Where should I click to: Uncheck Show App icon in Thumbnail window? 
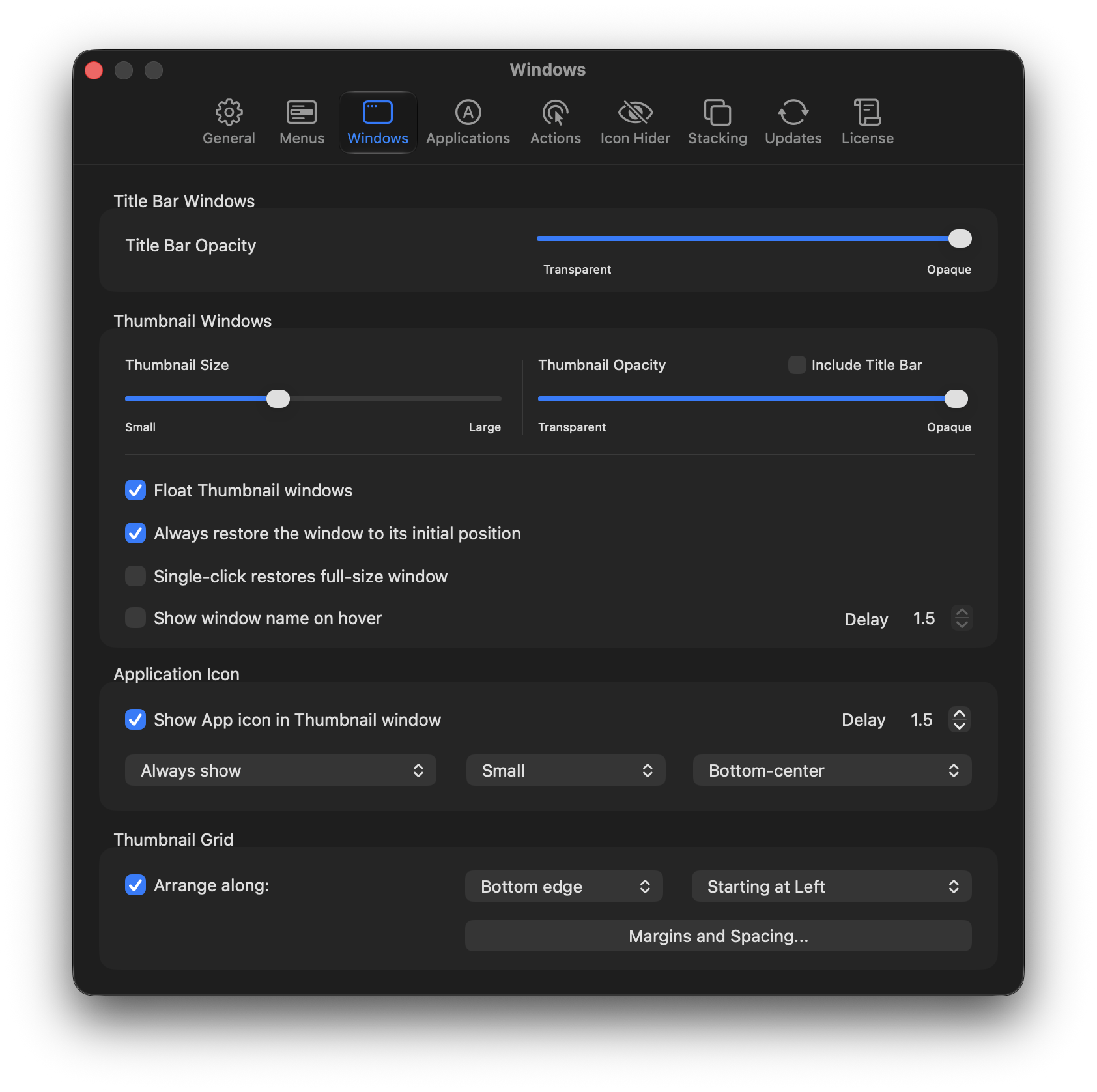pos(135,719)
